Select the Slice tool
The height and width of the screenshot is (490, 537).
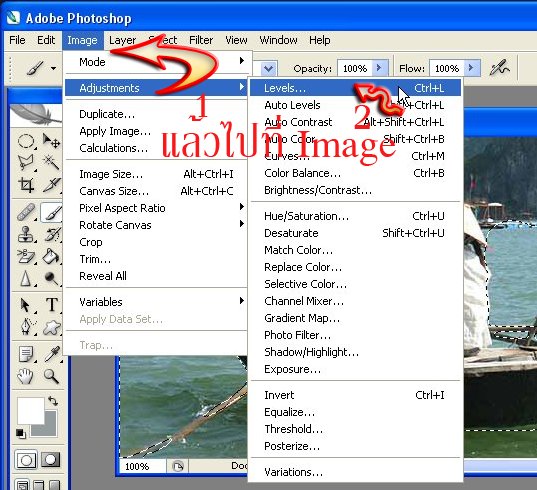[51, 185]
